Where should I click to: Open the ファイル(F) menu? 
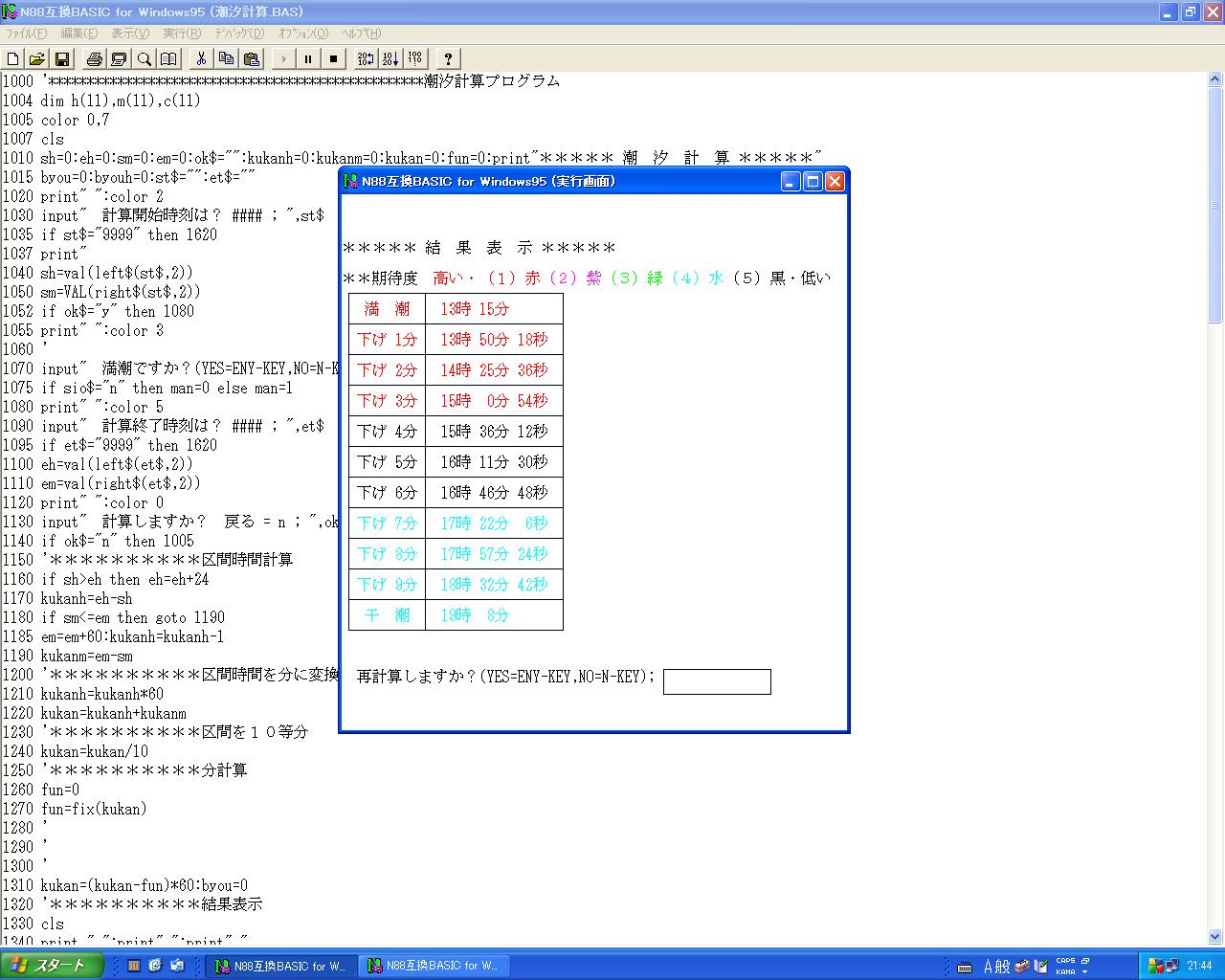(27, 33)
